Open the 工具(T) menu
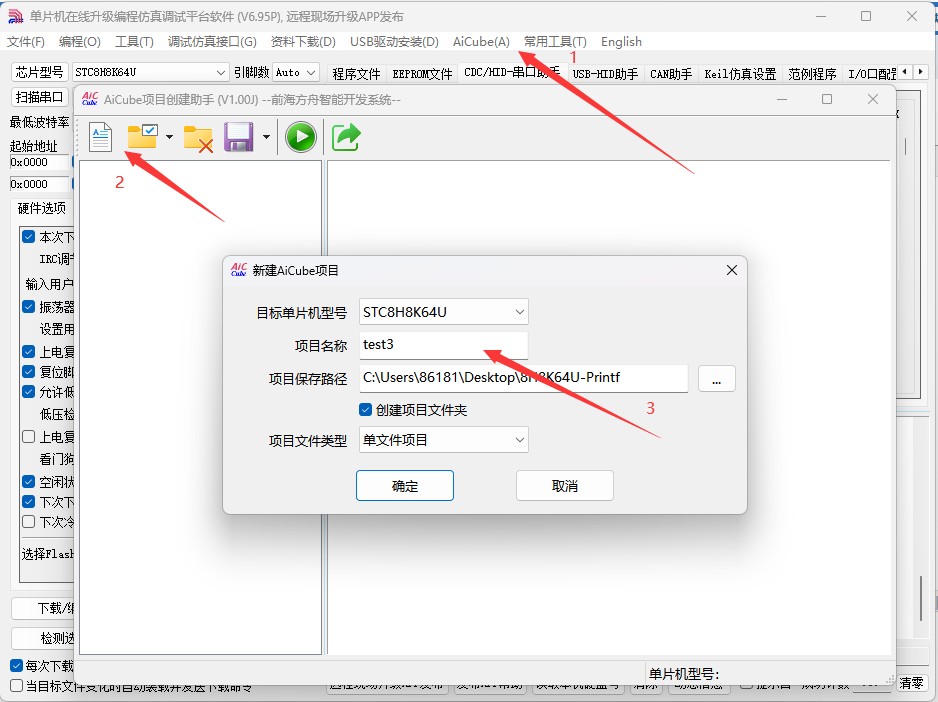Screen dimensions: 938x702 [134, 42]
